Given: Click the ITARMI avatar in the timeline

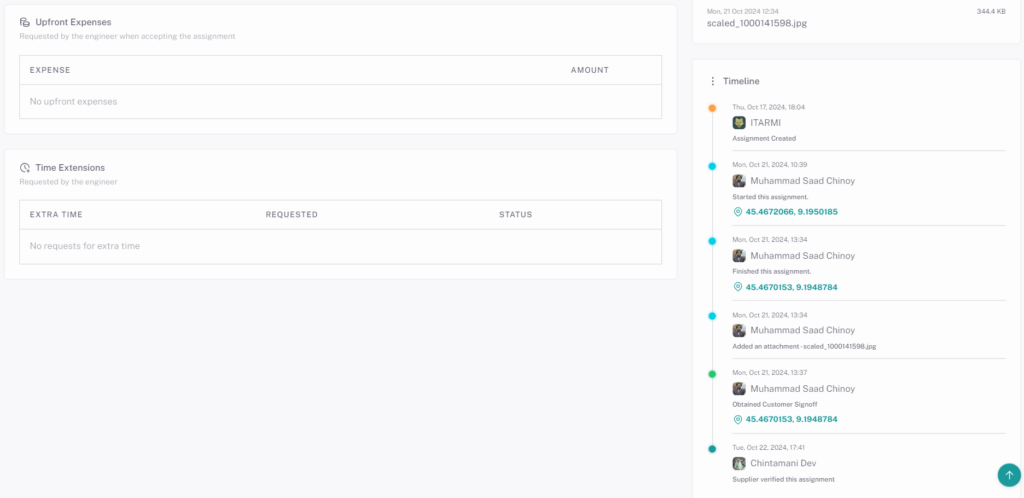Looking at the screenshot, I should (x=739, y=122).
